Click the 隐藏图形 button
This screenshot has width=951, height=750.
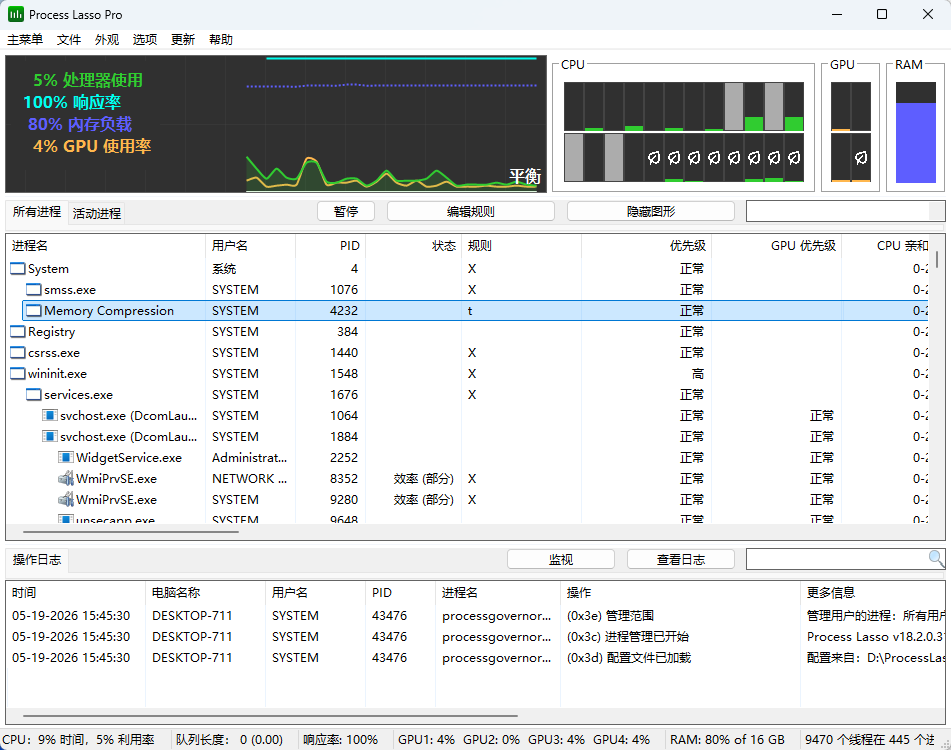(x=651, y=211)
